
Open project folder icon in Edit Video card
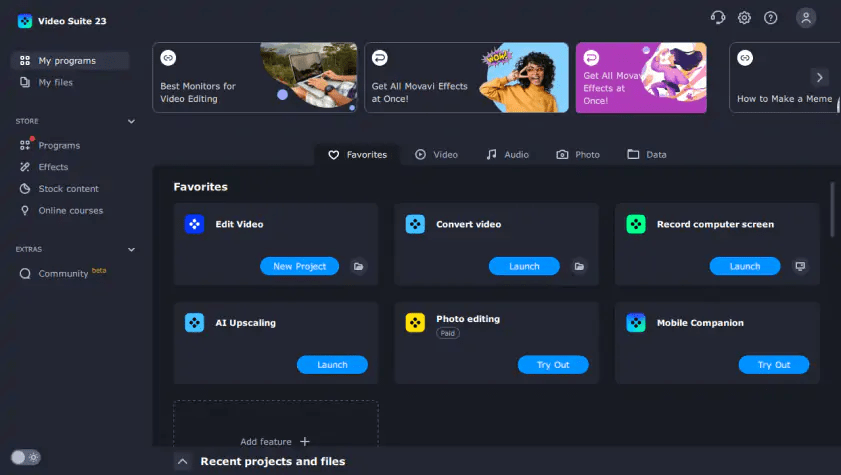358,266
